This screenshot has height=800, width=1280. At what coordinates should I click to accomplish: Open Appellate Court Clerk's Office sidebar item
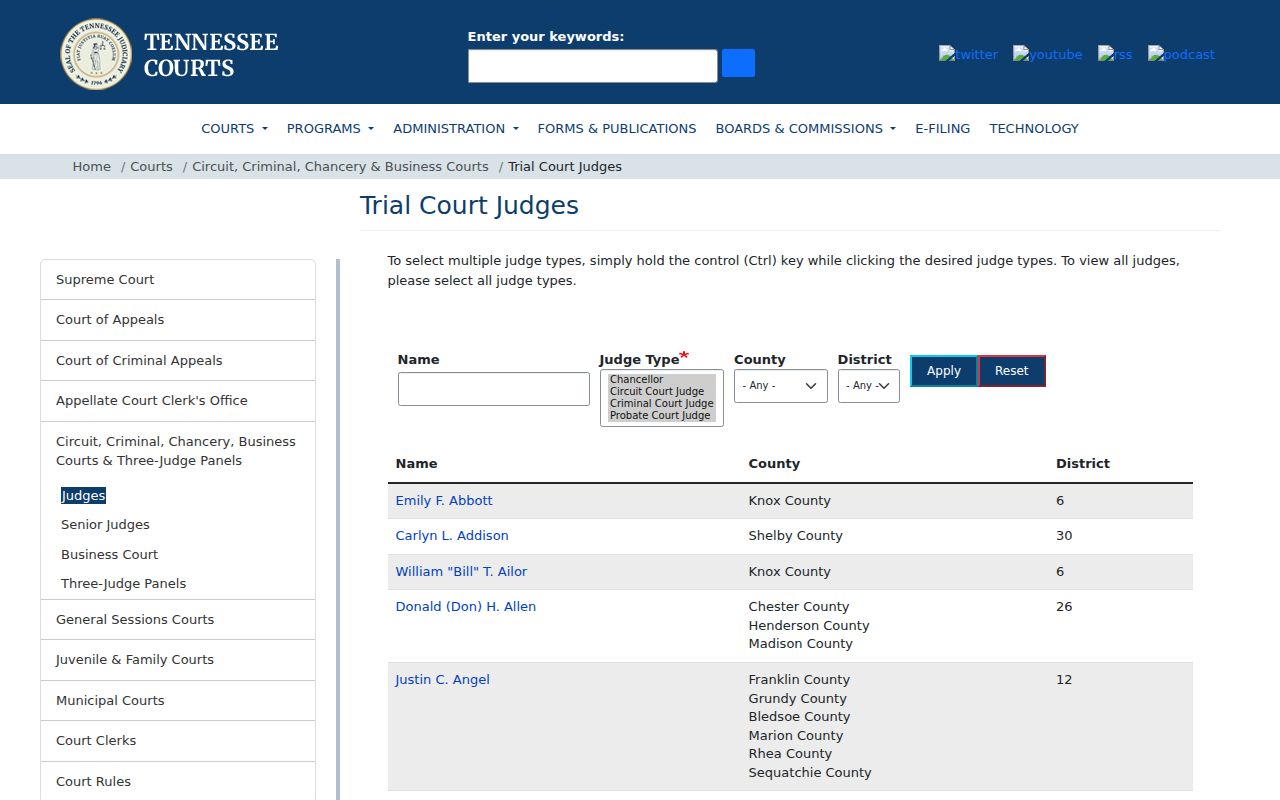[178, 401]
